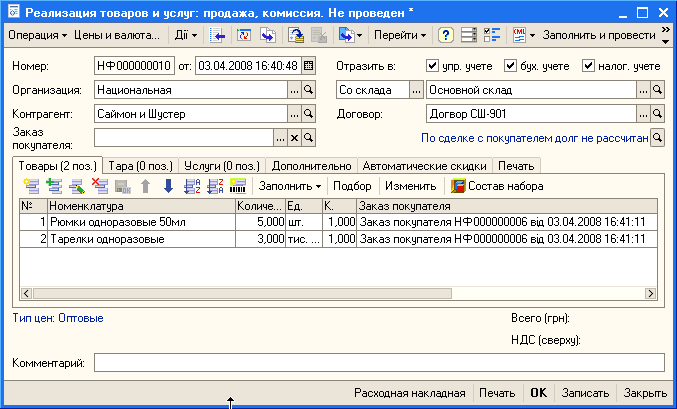Open the Автоматические скидки tab
The image size is (677, 409).
(425, 165)
